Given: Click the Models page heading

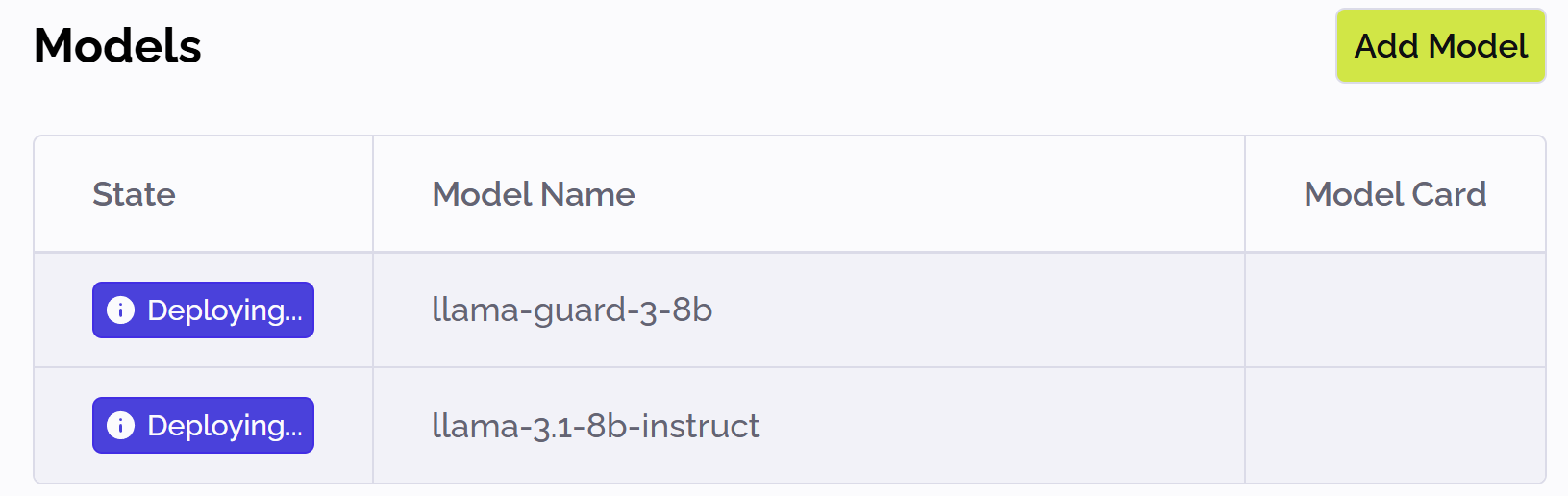Looking at the screenshot, I should point(117,46).
